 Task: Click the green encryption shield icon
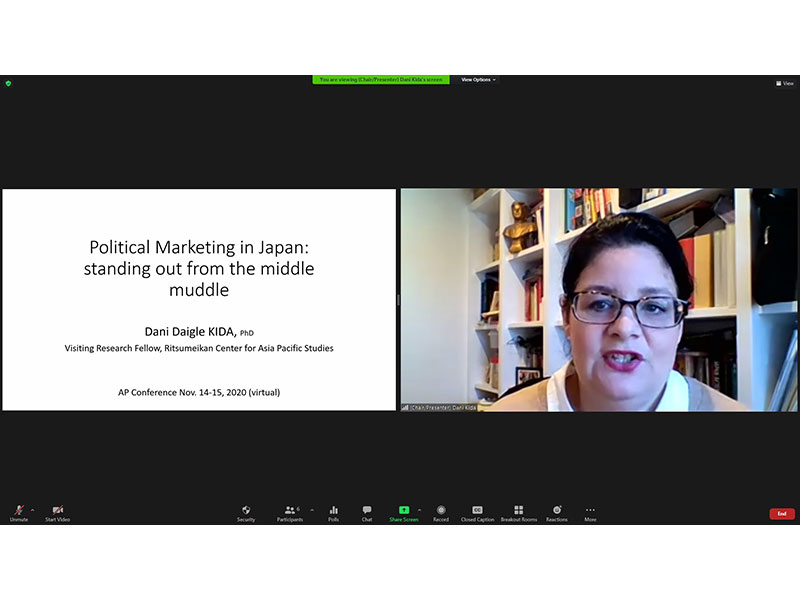[x=8, y=83]
